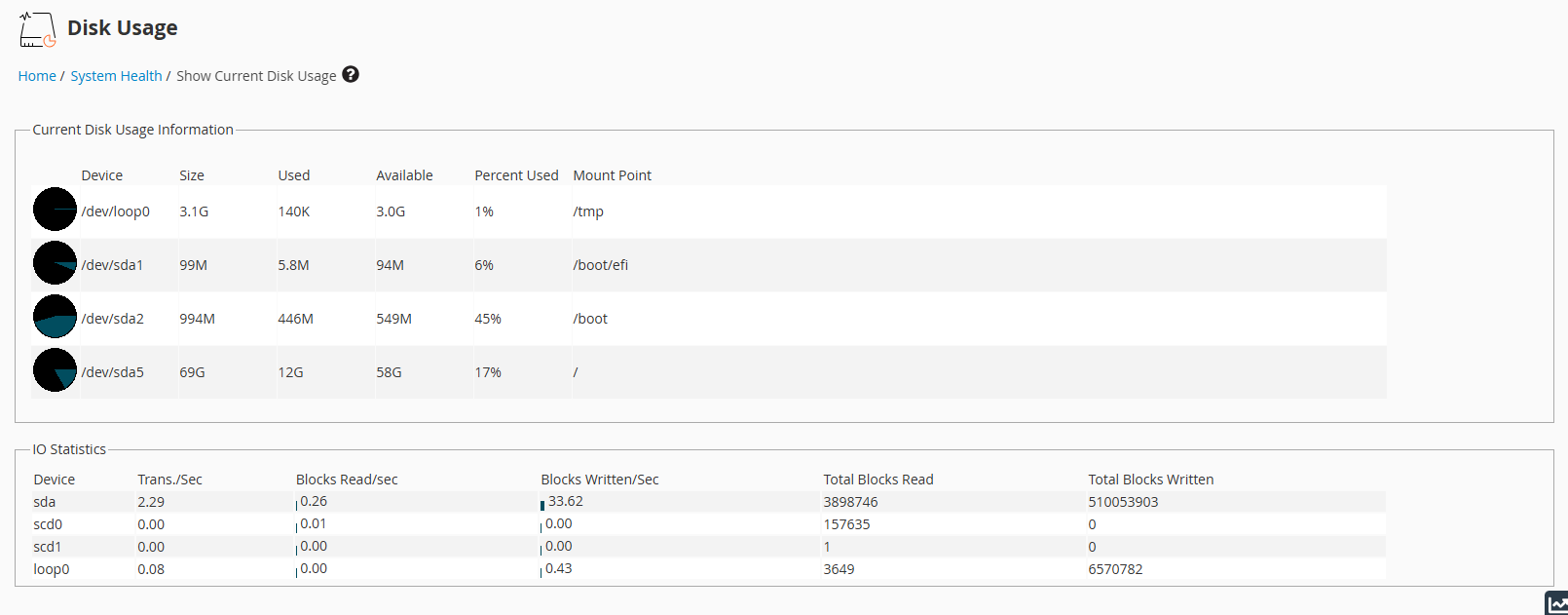Click the Disk Usage page title
This screenshot has height=615, width=1568.
pos(123,27)
